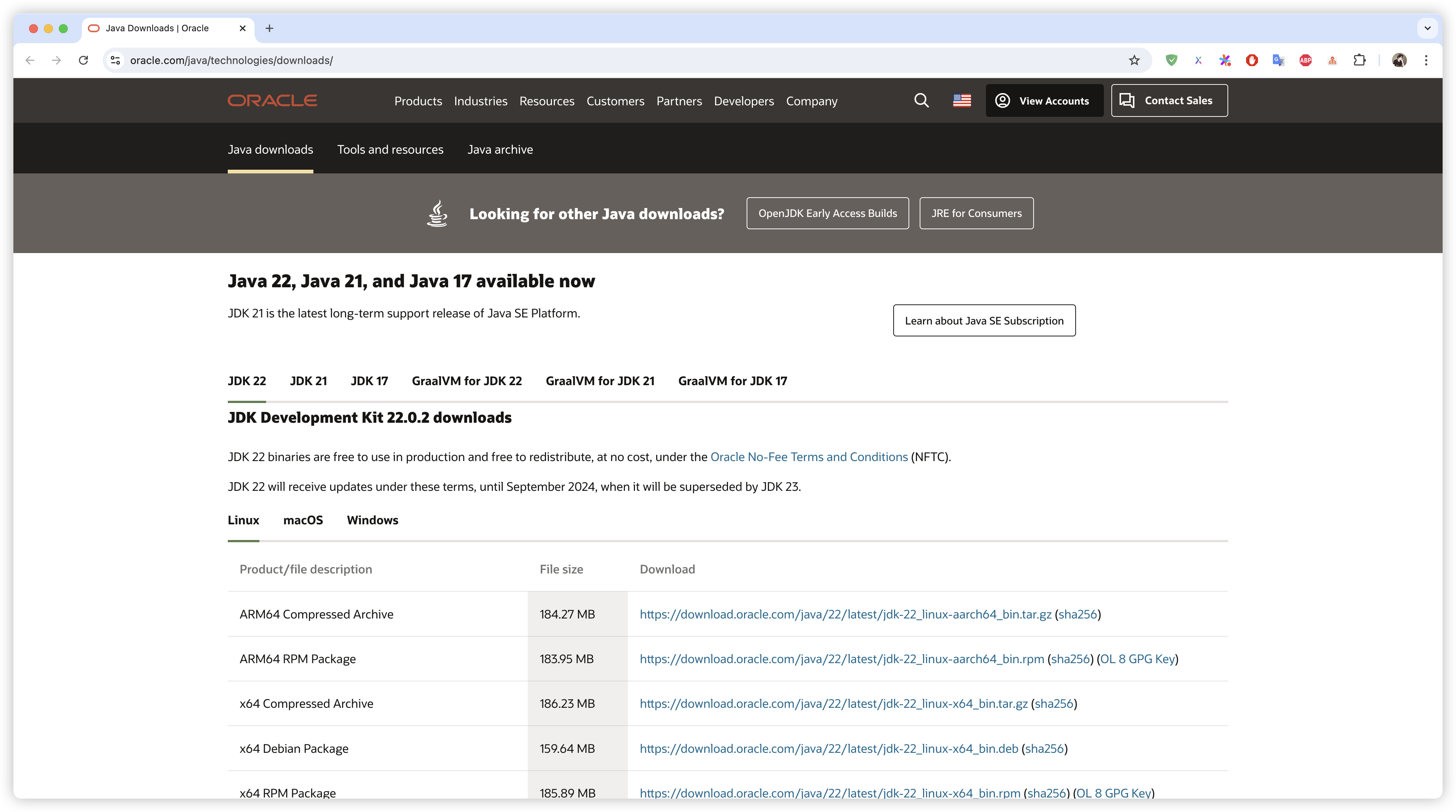Bookmark this page with the star icon
The image size is (1456, 812).
pos(1134,60)
